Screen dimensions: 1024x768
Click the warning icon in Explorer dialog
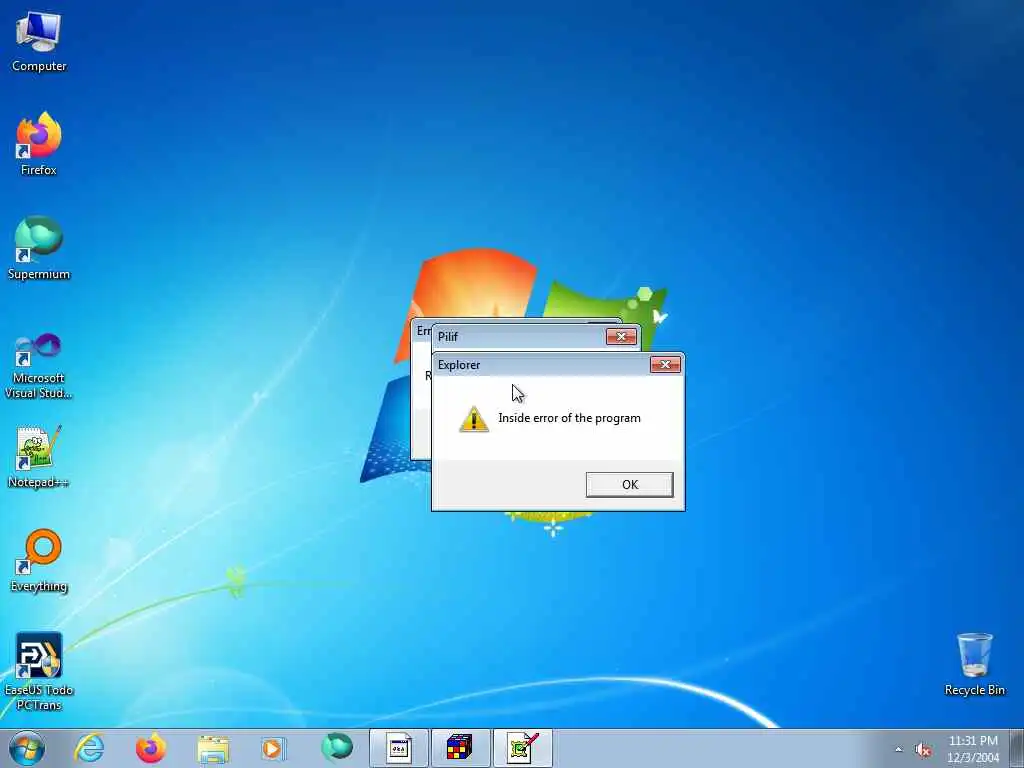coord(474,419)
